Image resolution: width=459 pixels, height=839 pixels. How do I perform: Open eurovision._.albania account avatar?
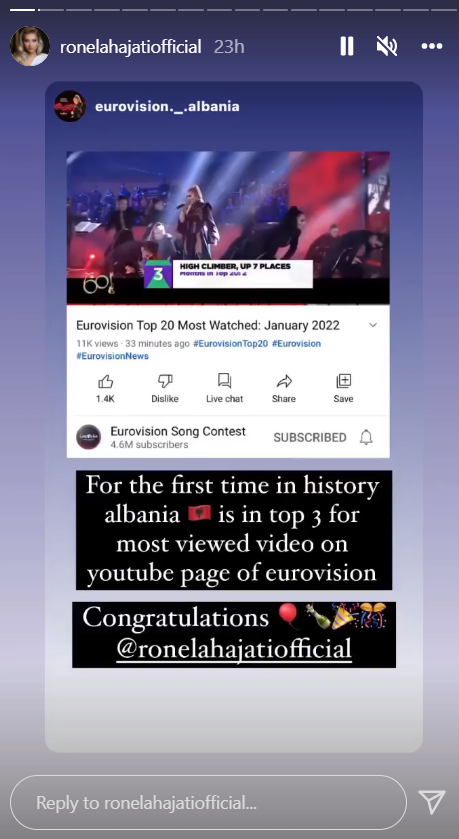point(70,106)
